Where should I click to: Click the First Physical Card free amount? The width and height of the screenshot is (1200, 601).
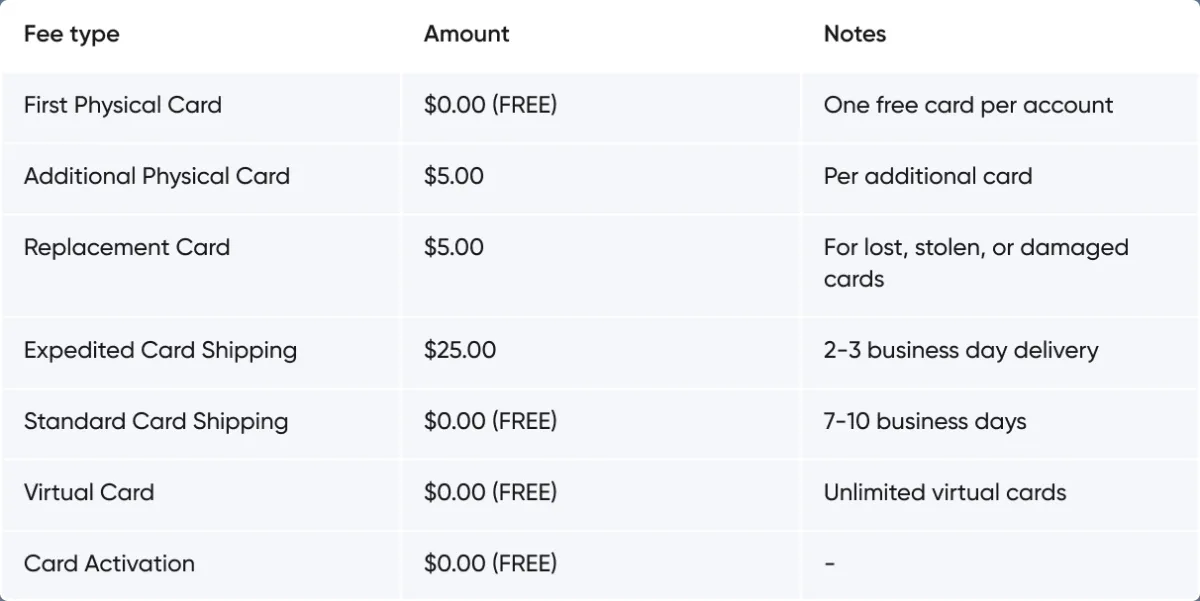(x=490, y=105)
